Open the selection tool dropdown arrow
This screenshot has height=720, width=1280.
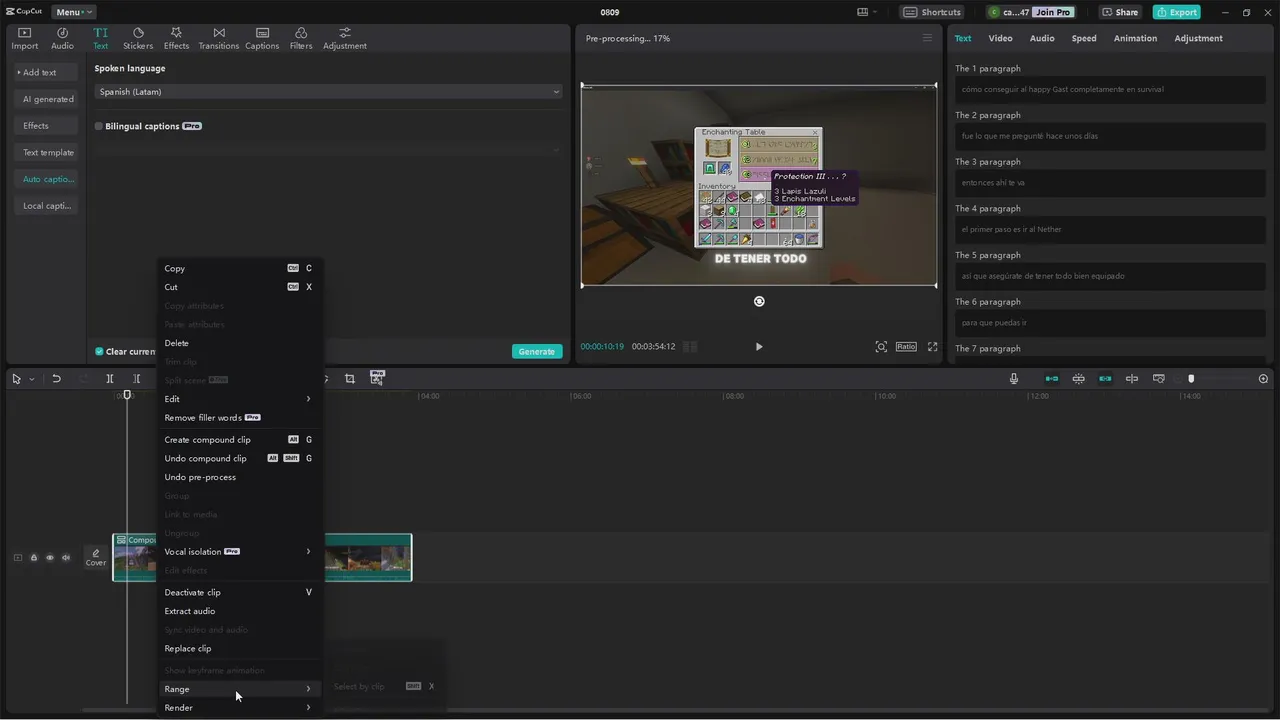[x=32, y=379]
